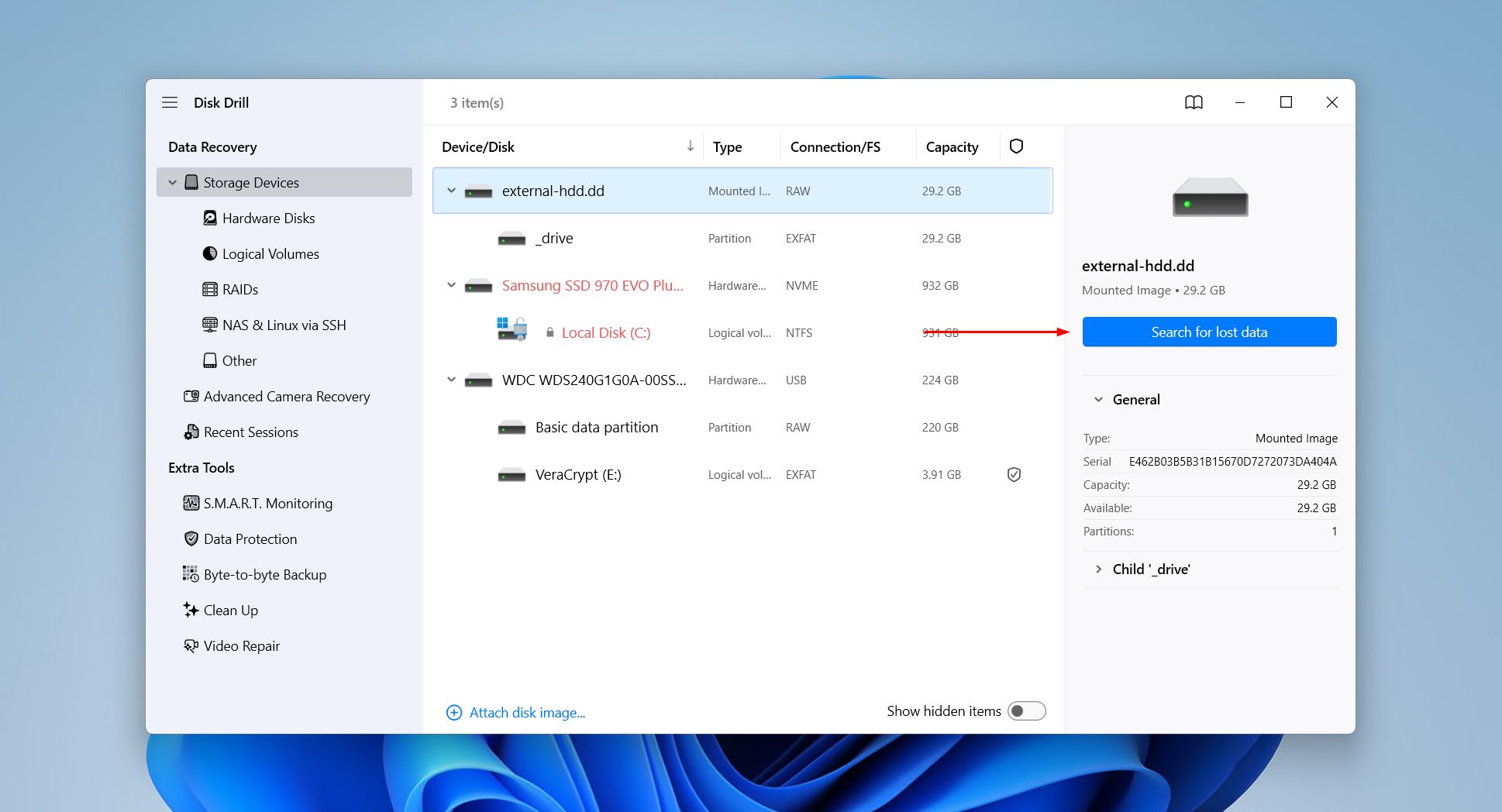Click Other label in sidebar
This screenshot has width=1502, height=812.
(x=239, y=361)
